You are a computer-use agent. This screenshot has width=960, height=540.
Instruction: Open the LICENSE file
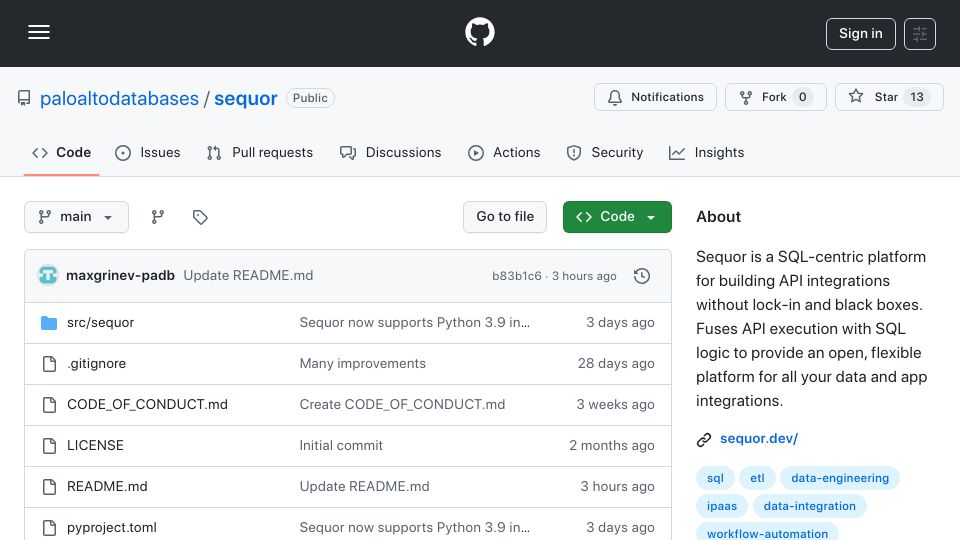tap(95, 446)
